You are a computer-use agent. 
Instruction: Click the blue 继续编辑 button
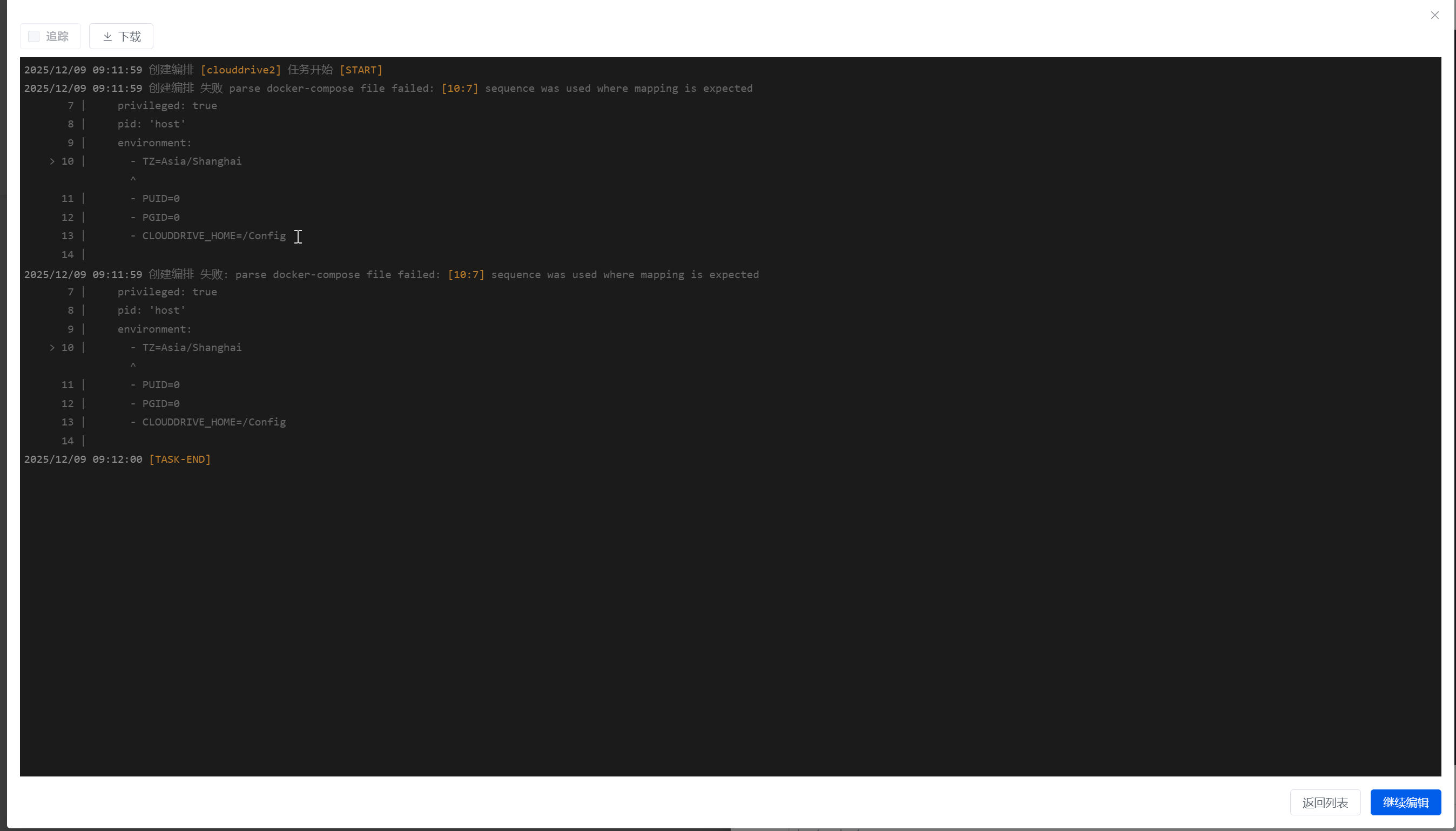pyautogui.click(x=1405, y=802)
